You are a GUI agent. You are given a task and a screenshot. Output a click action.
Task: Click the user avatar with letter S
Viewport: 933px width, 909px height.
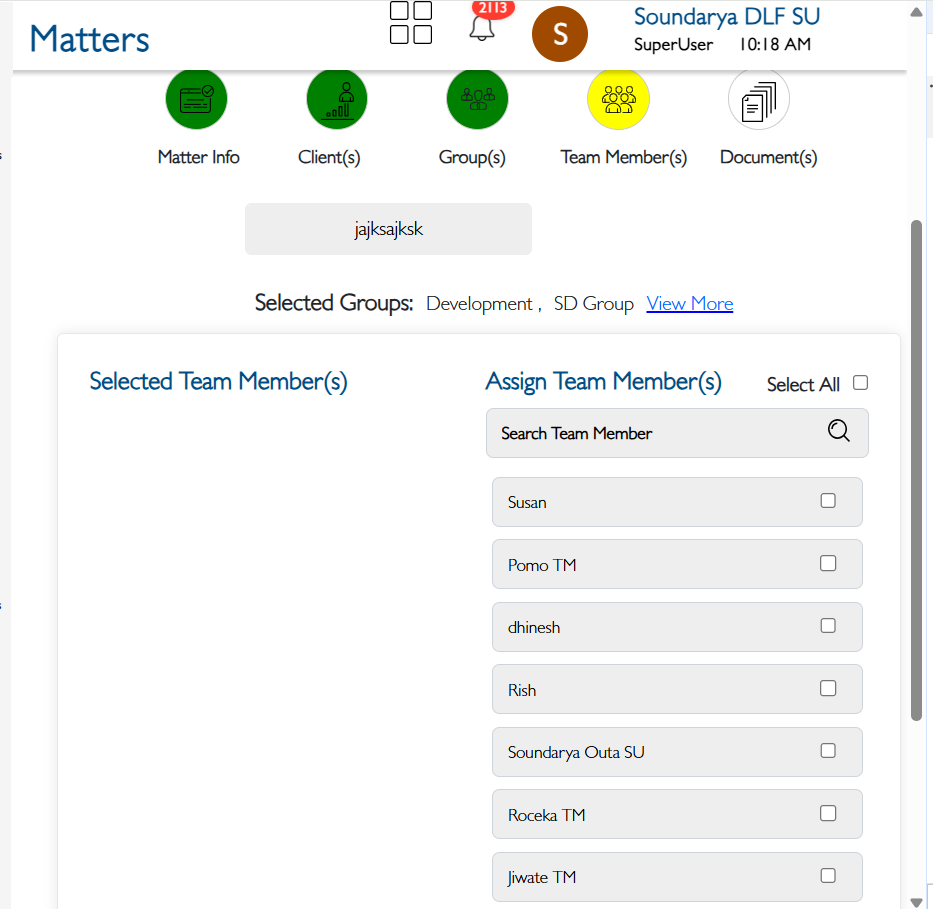(x=560, y=34)
